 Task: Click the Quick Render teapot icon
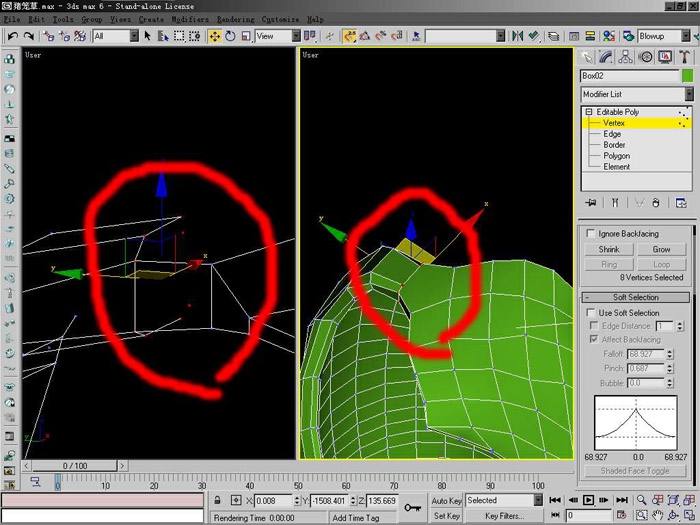629,36
